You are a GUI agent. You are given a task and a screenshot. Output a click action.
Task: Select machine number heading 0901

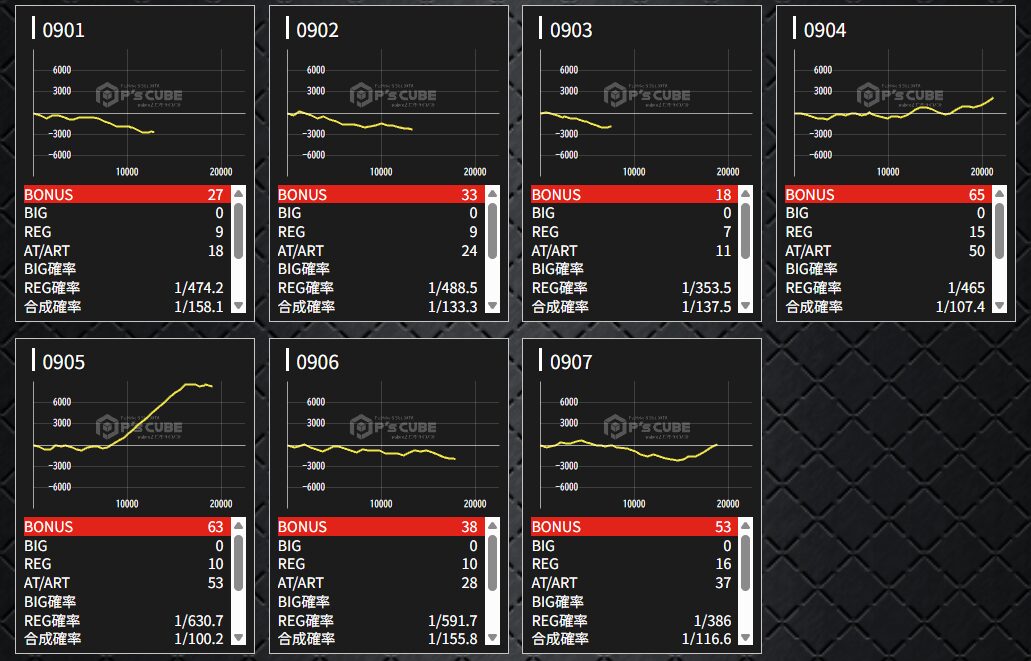(x=63, y=30)
